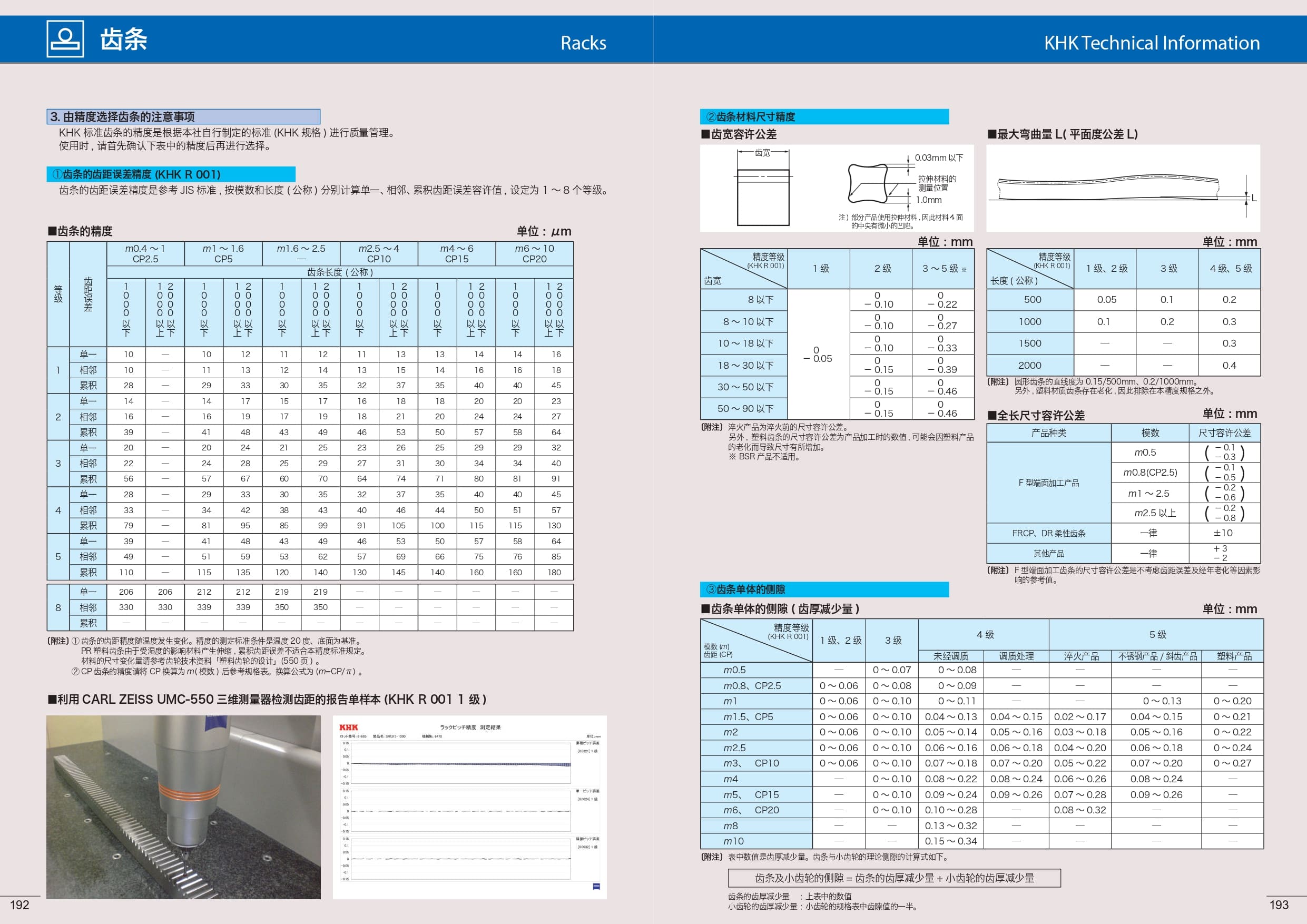Image resolution: width=1307 pixels, height=924 pixels.
Task: Click the 'FRCP、DR 柔性齿条' row
Action: 1048,534
